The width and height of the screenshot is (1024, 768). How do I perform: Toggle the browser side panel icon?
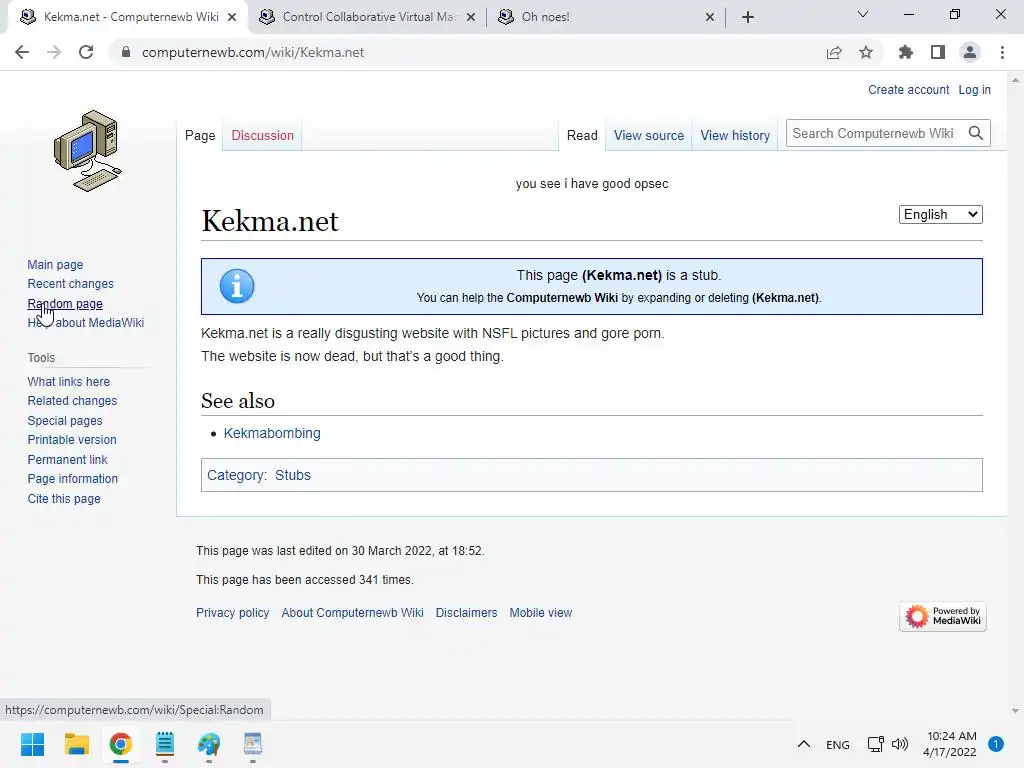click(x=938, y=52)
